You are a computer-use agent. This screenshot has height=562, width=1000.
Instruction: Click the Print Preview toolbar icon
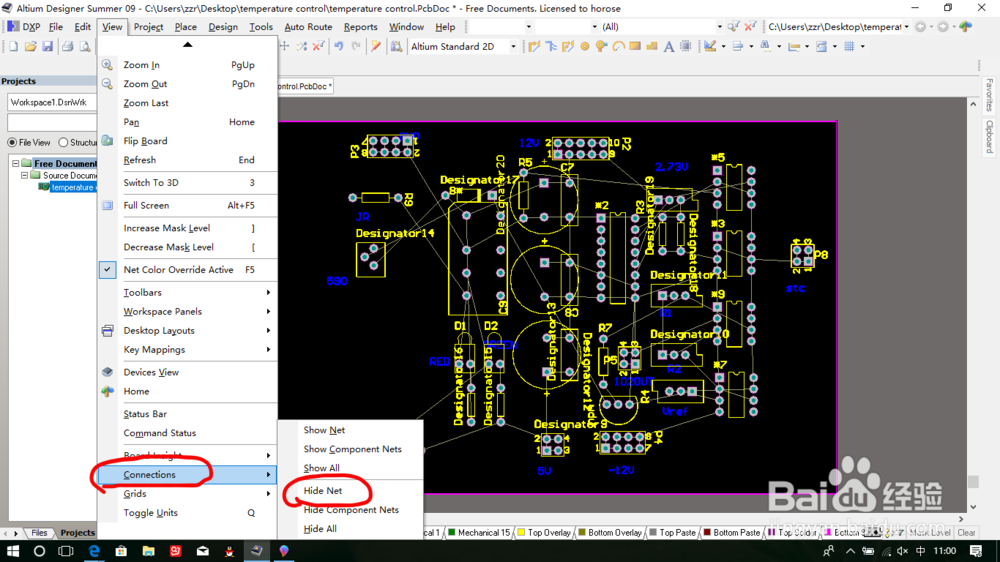tap(85, 47)
